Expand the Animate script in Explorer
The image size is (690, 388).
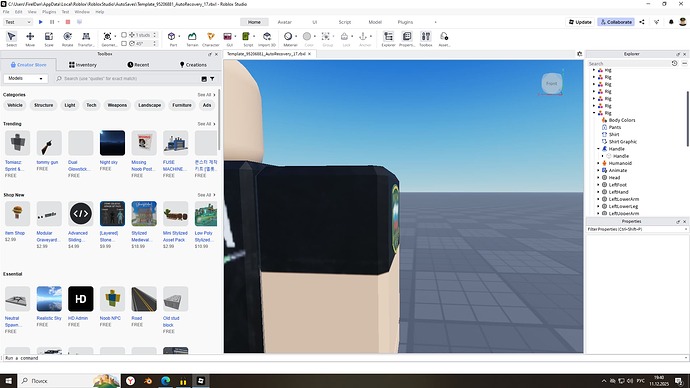pos(598,170)
